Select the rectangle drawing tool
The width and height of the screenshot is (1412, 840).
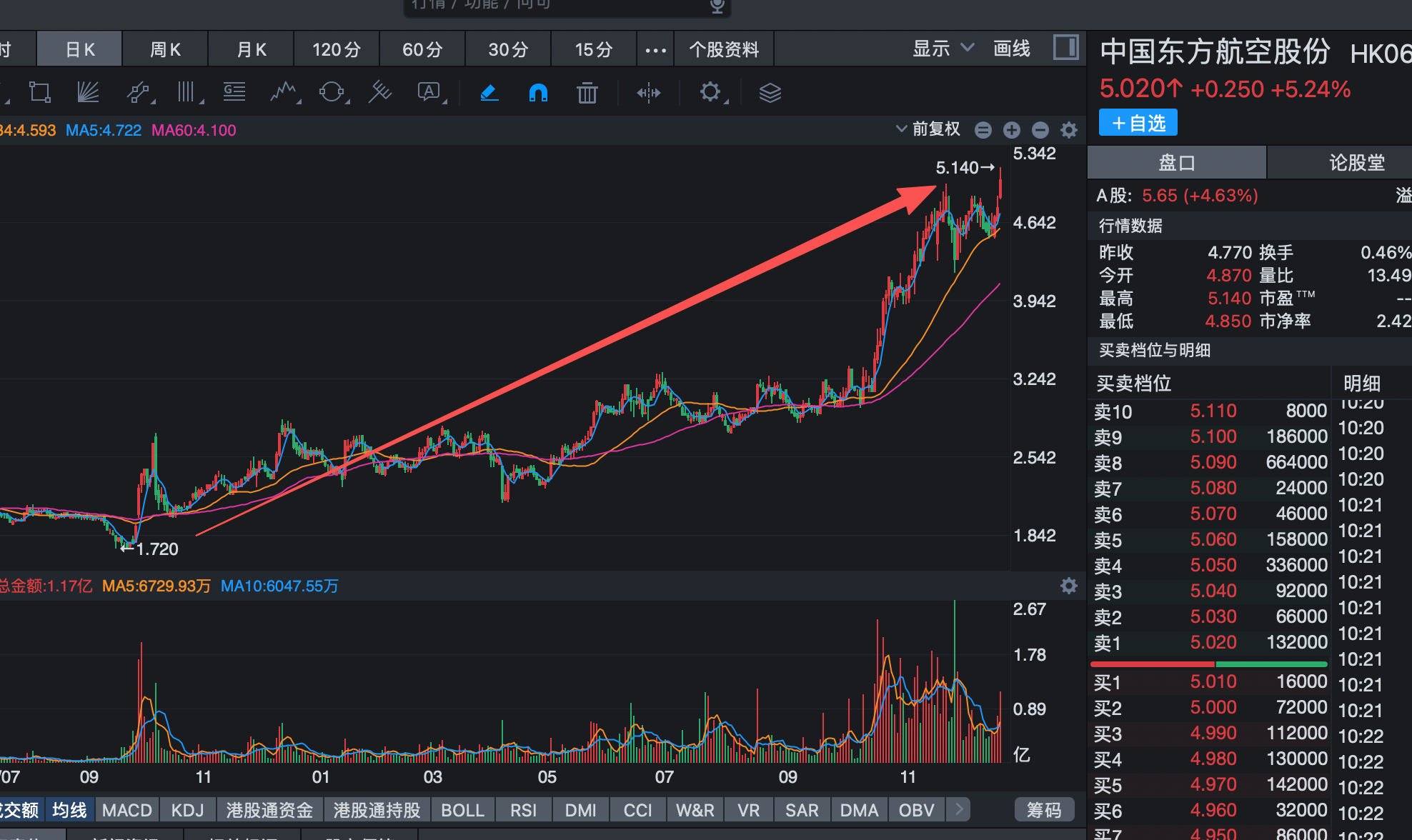click(x=39, y=92)
